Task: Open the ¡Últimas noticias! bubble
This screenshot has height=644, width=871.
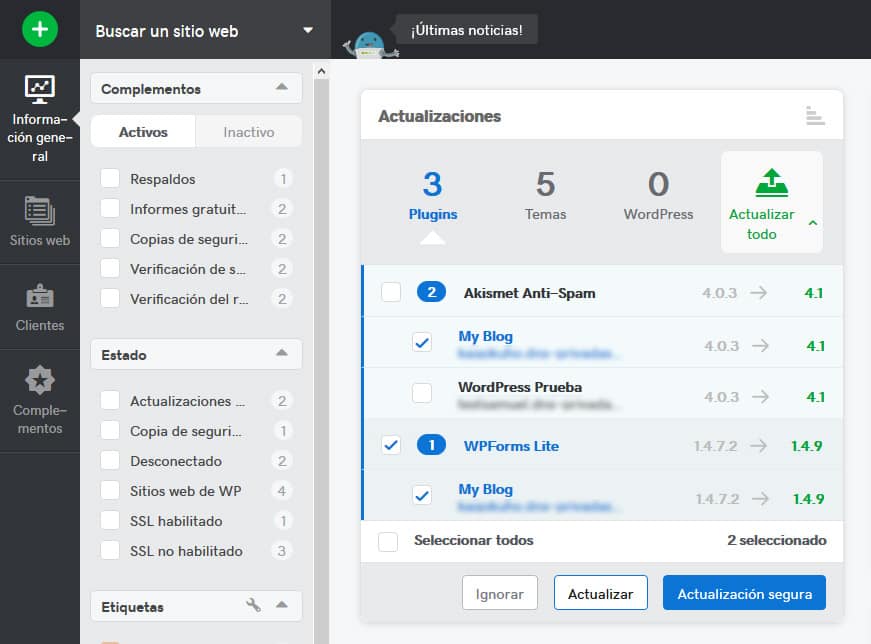Action: pyautogui.click(x=467, y=29)
